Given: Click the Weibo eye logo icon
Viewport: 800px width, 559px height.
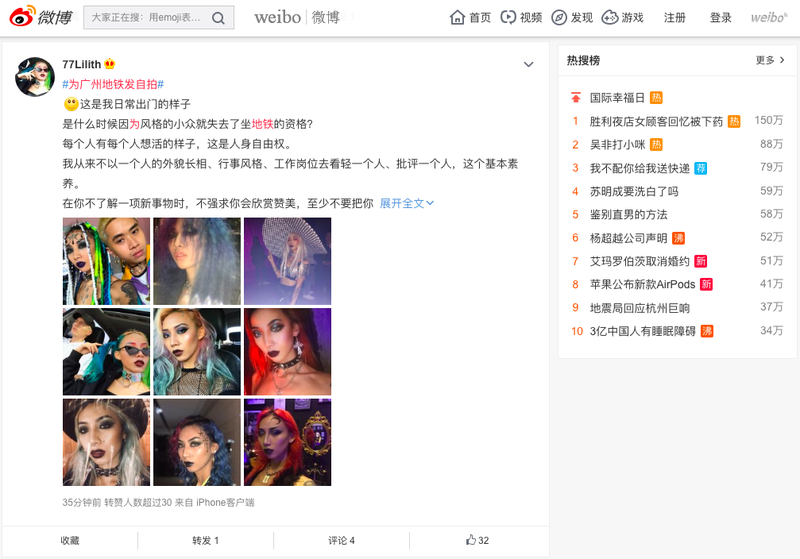Looking at the screenshot, I should 22,16.
